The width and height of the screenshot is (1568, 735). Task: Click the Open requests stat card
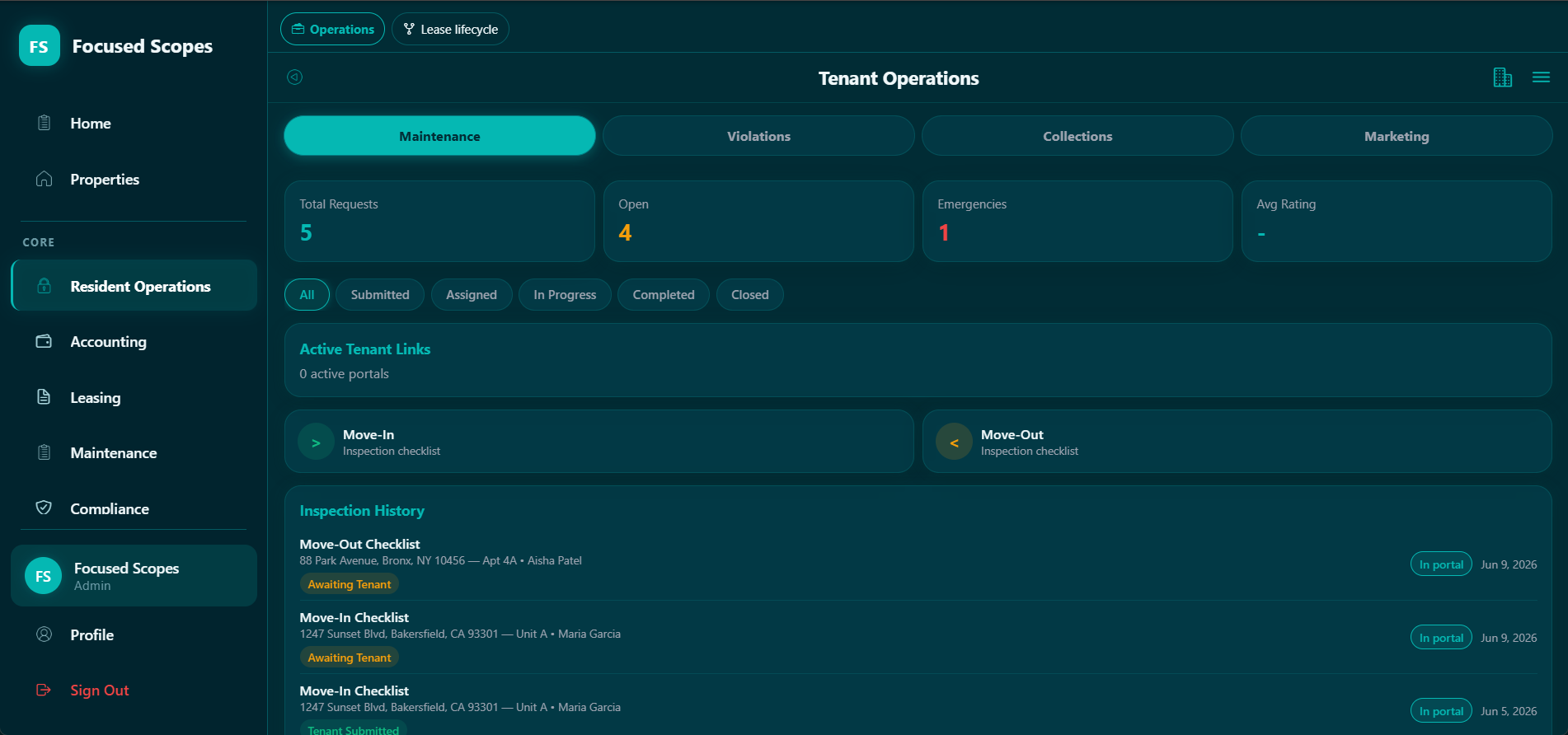click(x=758, y=221)
